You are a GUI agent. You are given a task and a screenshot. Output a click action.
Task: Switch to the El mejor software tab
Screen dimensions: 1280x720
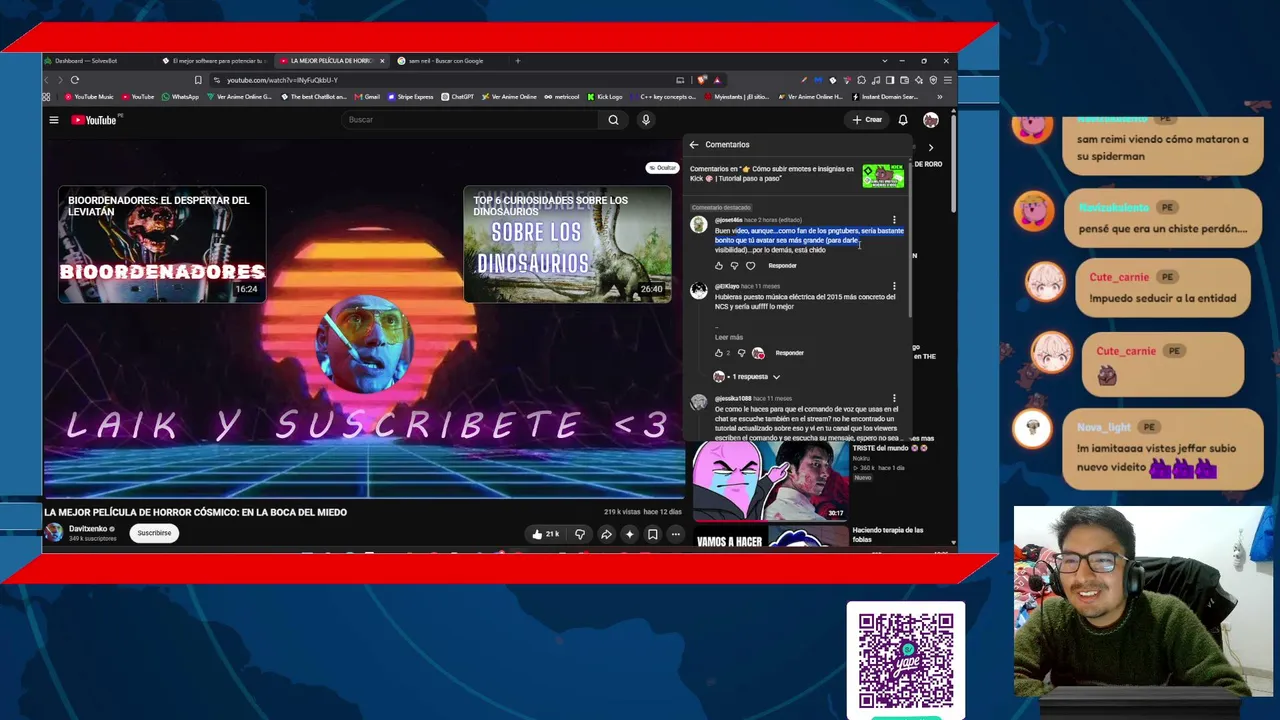point(215,61)
